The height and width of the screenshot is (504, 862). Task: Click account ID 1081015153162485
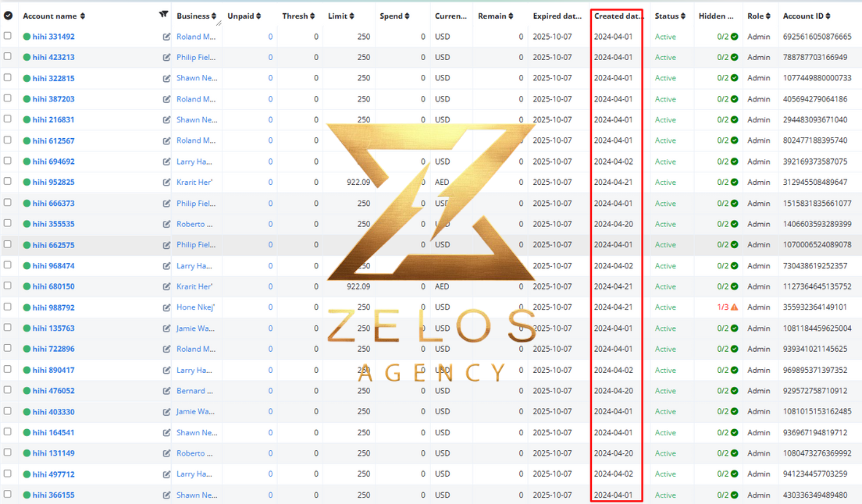click(x=817, y=412)
